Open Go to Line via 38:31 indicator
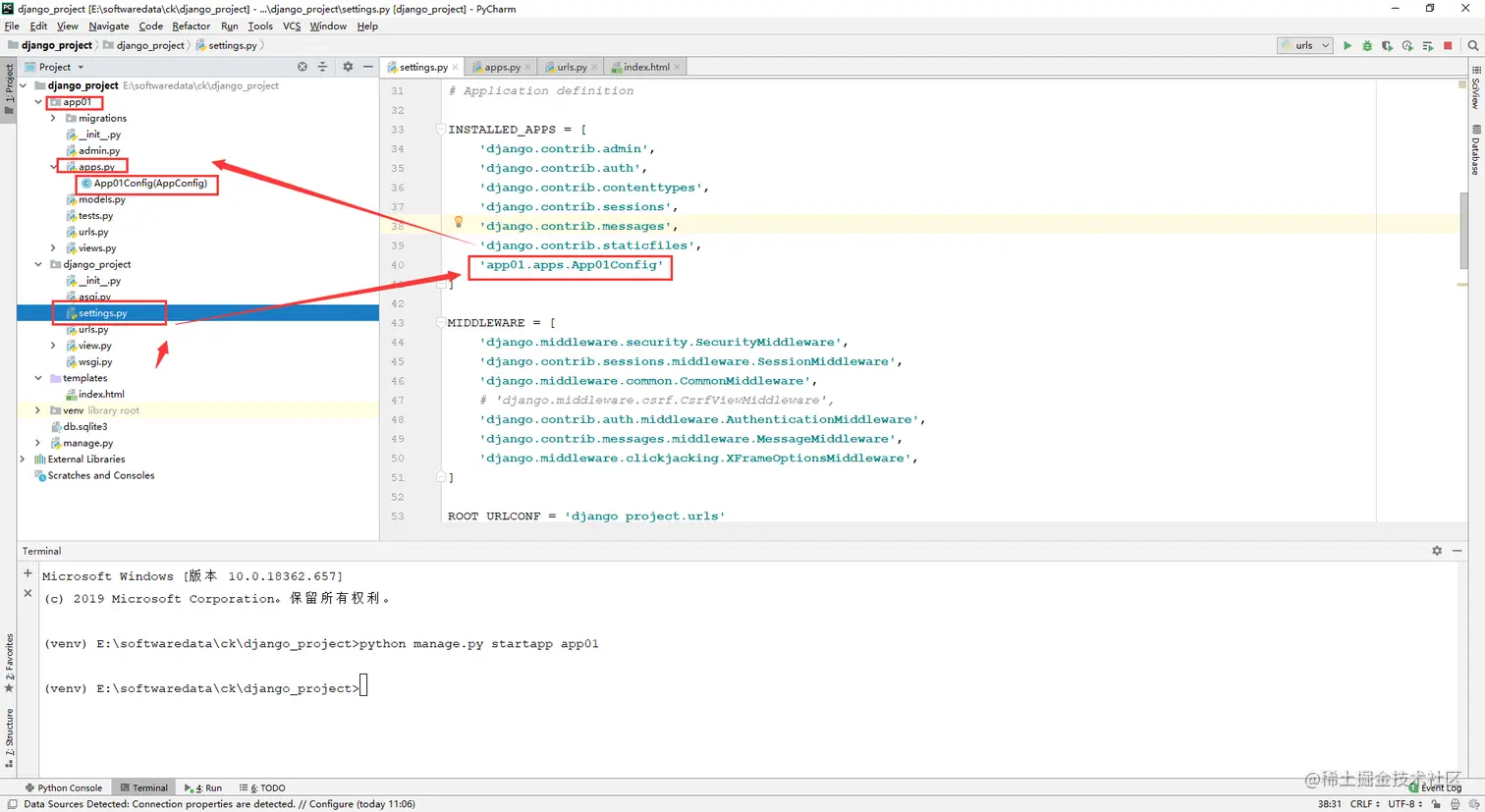This screenshot has height=812, width=1485. (1330, 804)
